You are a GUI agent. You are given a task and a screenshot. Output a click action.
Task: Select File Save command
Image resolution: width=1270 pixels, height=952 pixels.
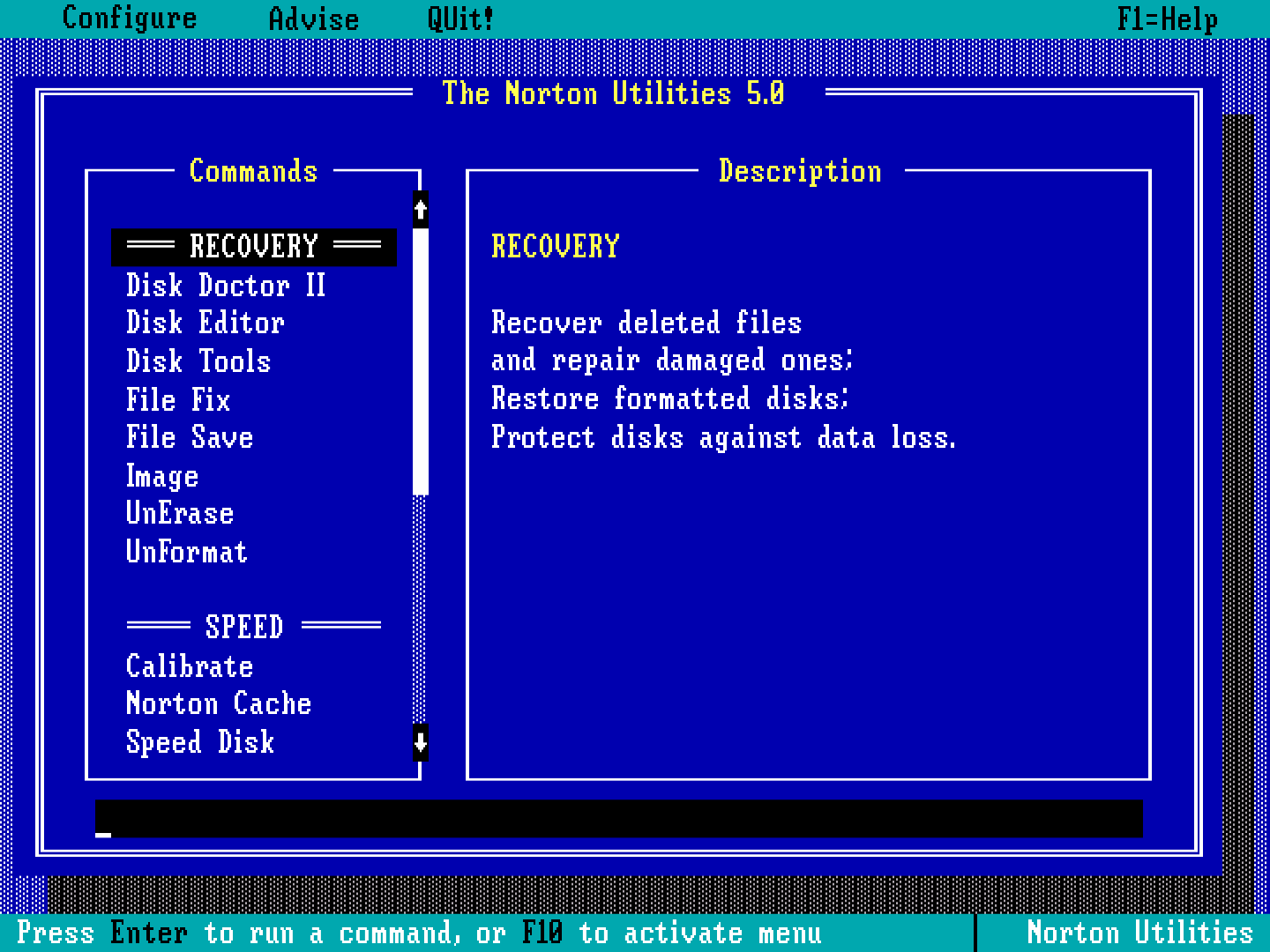[190, 438]
